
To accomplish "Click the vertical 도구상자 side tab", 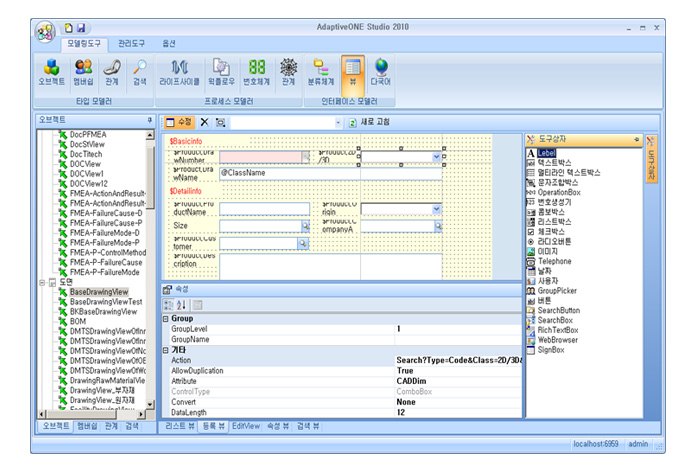I will [x=651, y=159].
